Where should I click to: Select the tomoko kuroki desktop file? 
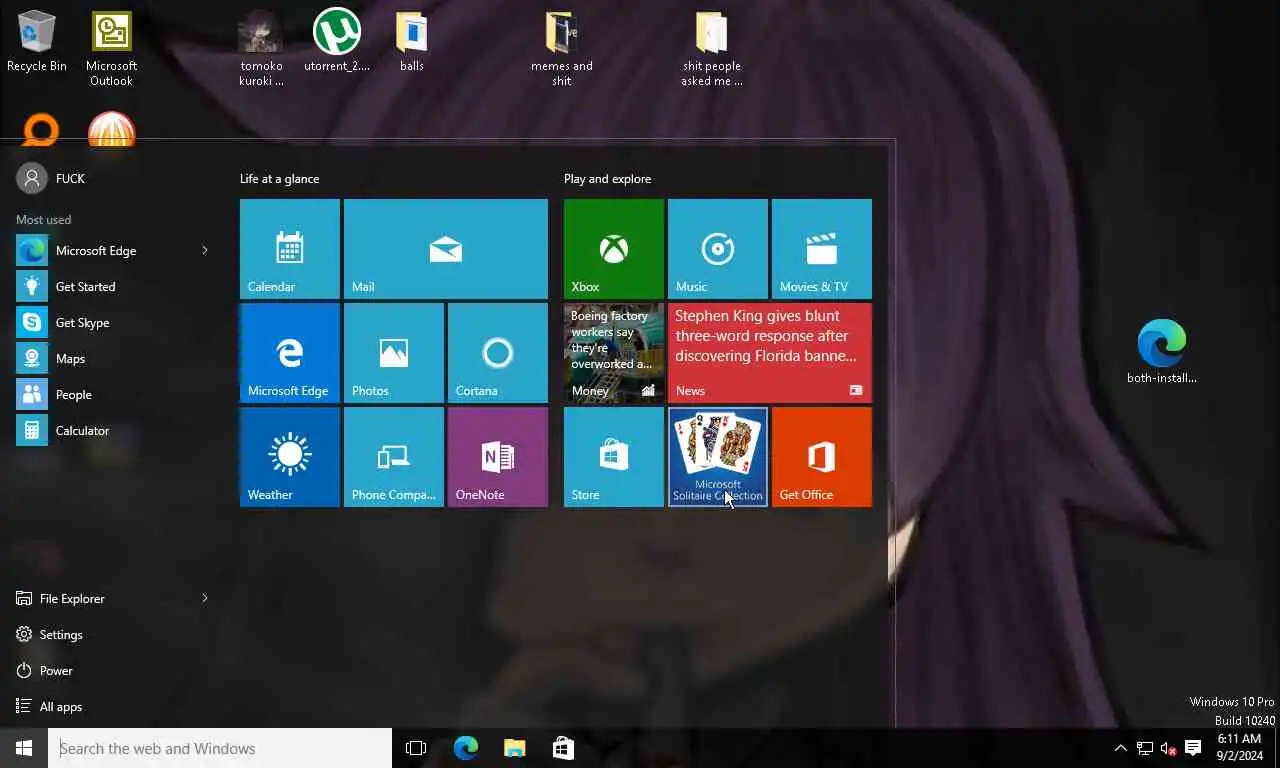[261, 50]
